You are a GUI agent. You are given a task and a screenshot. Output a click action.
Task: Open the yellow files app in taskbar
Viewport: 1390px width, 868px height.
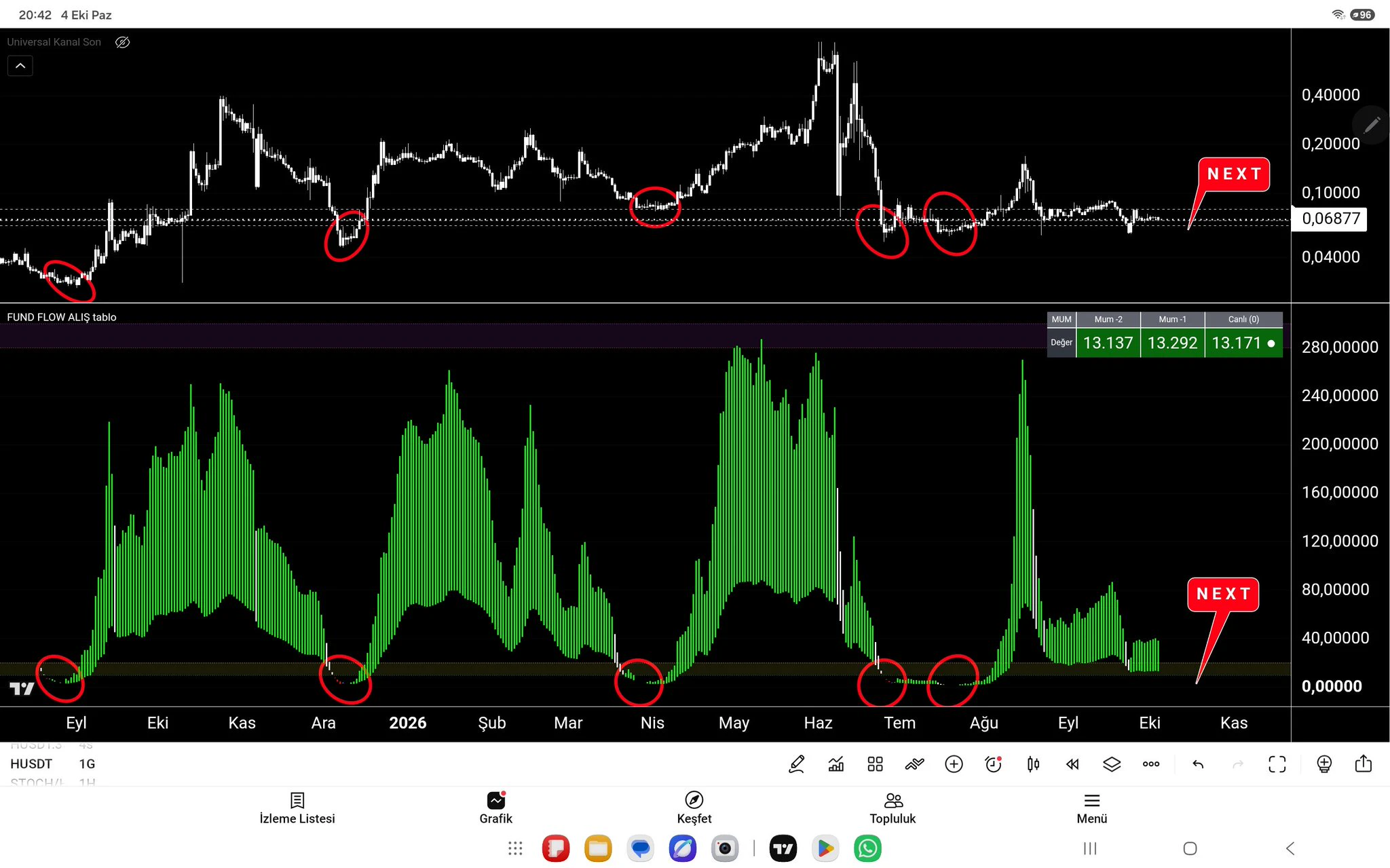[x=598, y=848]
